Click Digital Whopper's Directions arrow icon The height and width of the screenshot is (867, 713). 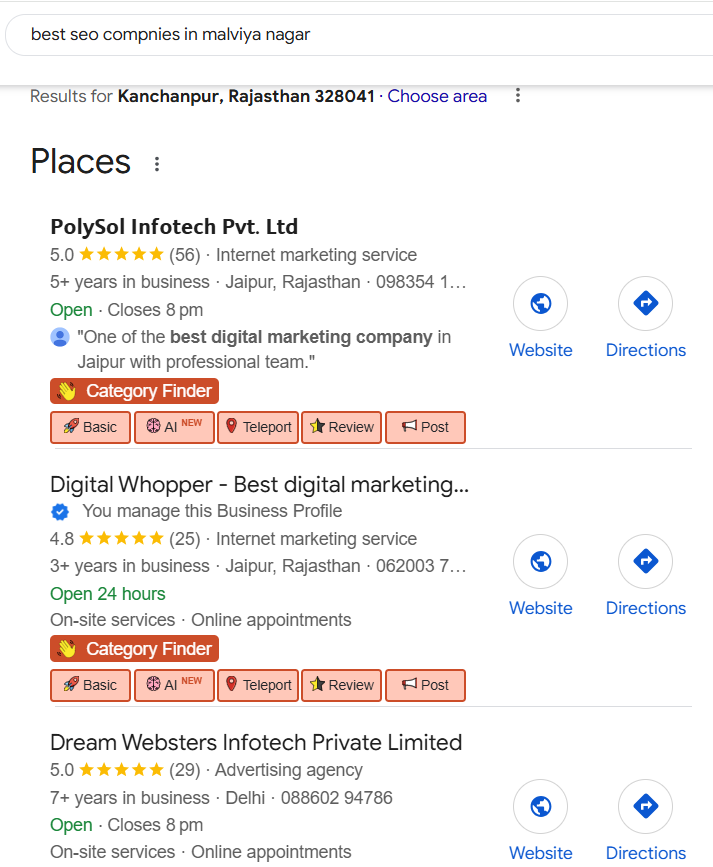pos(645,561)
